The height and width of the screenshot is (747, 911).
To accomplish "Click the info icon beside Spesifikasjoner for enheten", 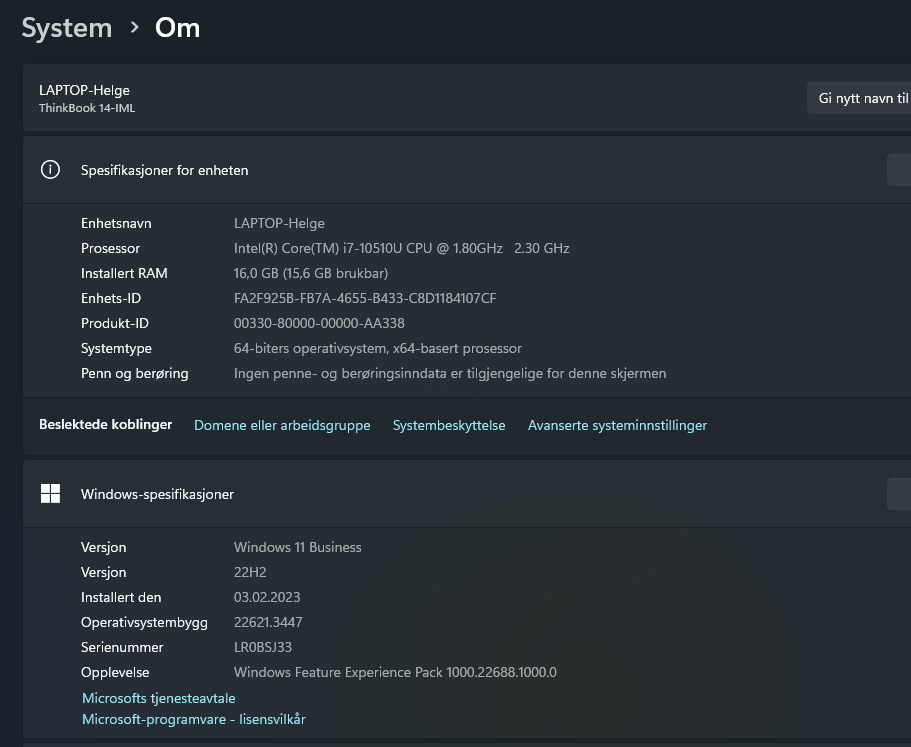I will (x=50, y=170).
